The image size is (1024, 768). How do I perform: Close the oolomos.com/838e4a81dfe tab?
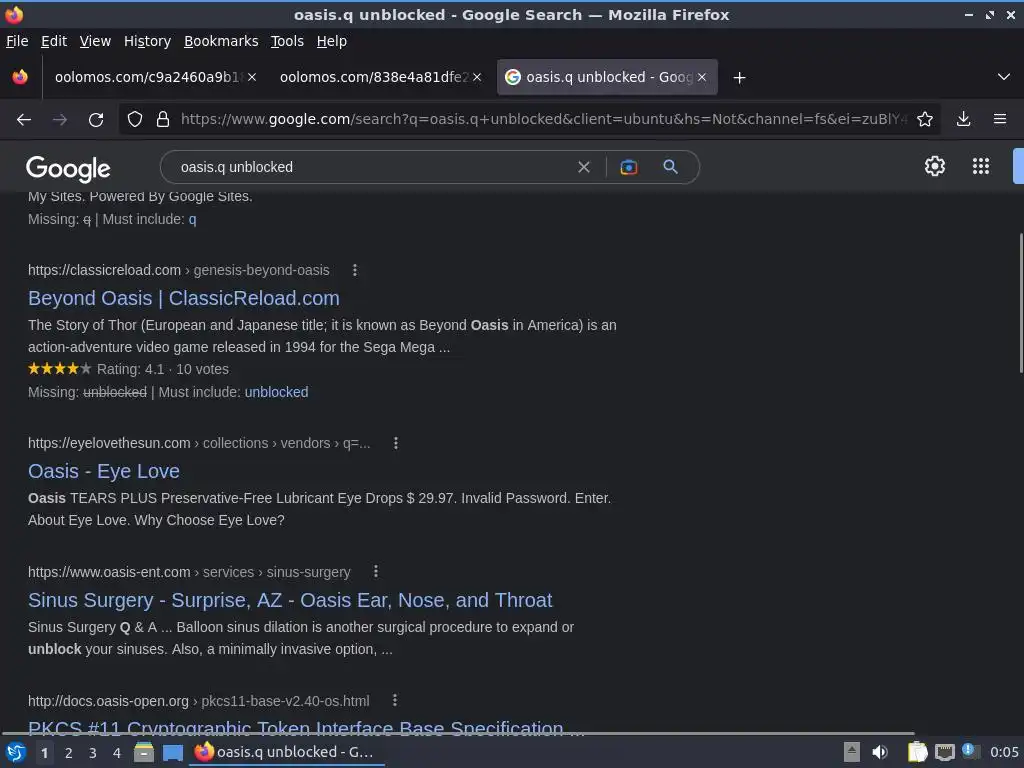click(477, 77)
